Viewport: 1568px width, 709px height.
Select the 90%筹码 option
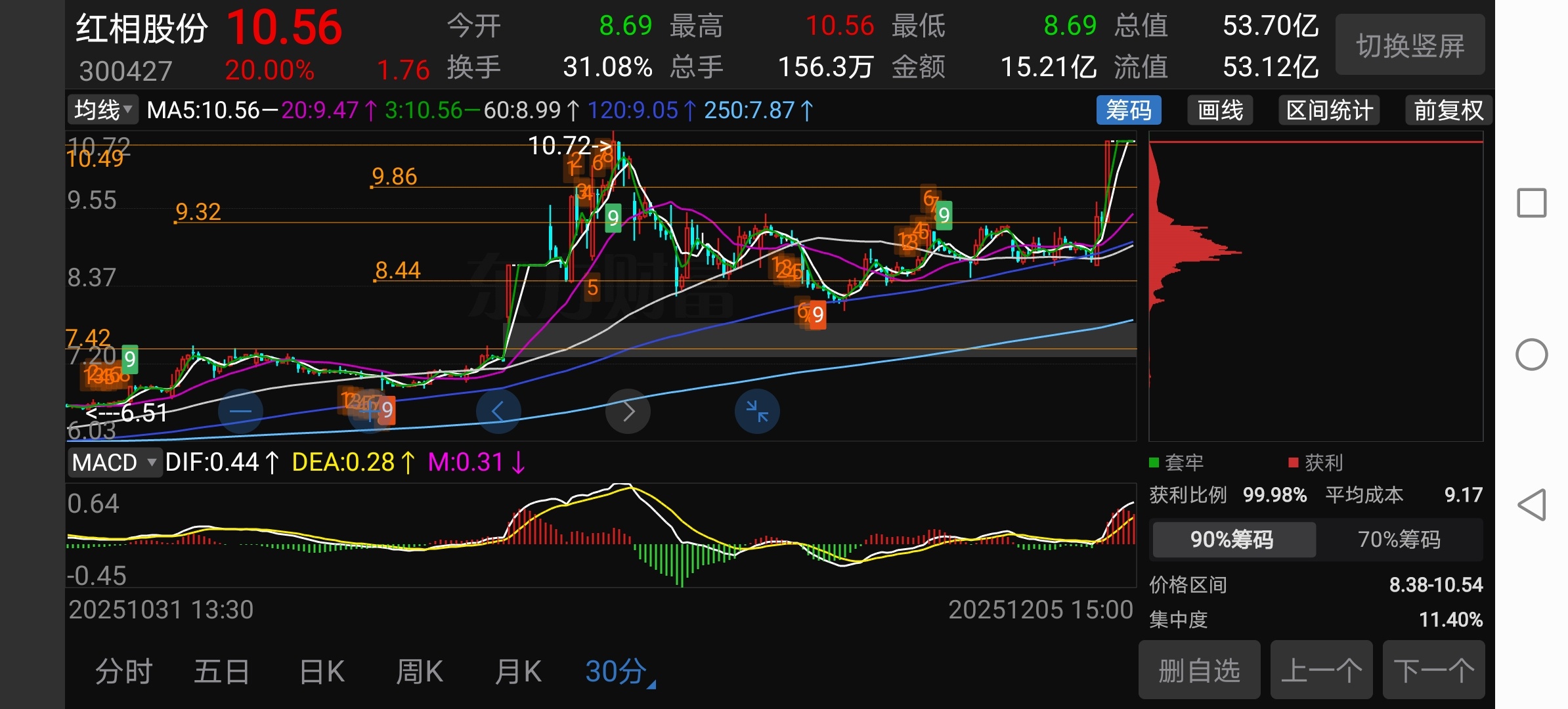pyautogui.click(x=1232, y=540)
